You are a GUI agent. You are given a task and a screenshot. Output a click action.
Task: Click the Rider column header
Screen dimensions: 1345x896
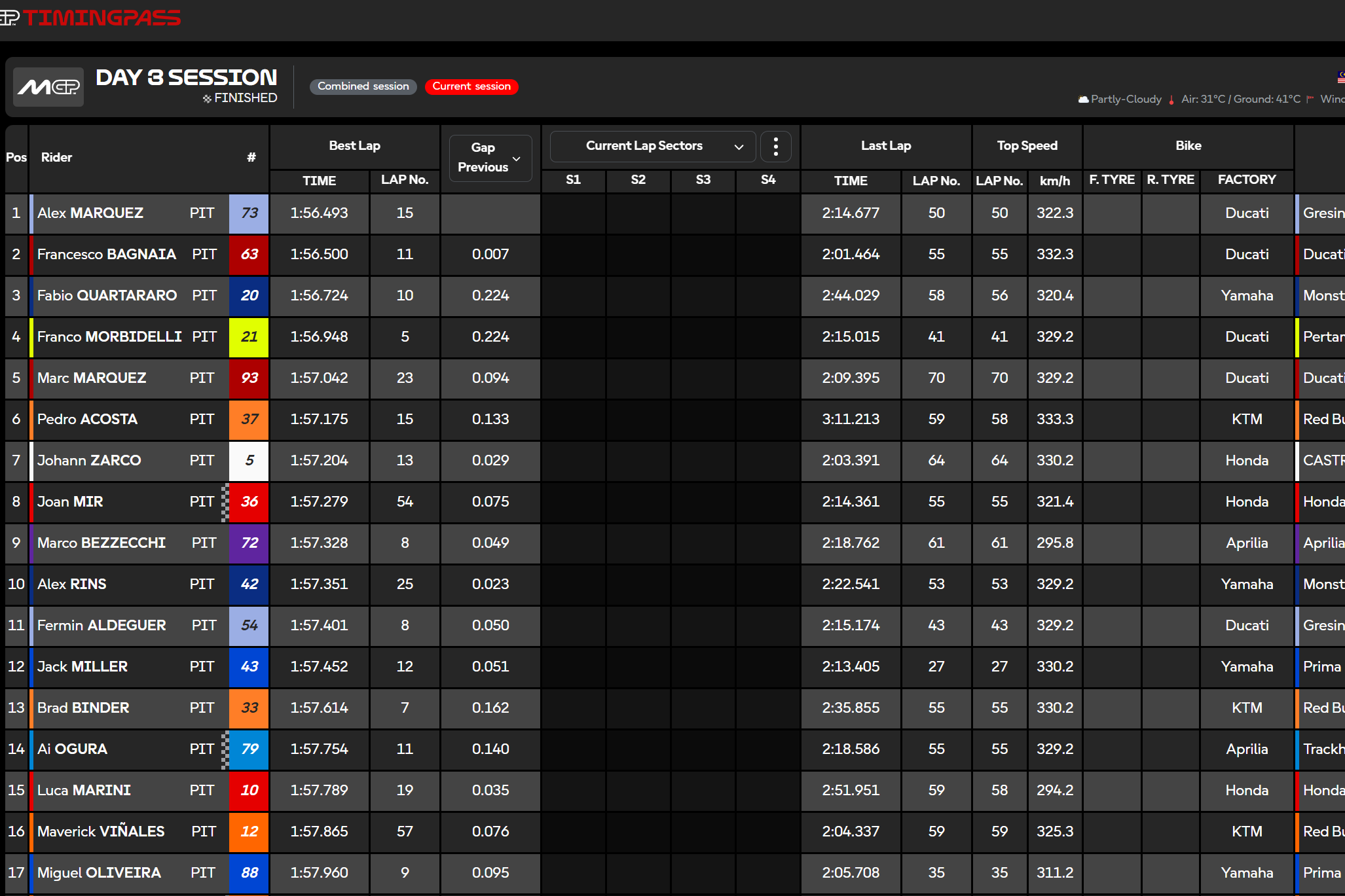tap(56, 158)
